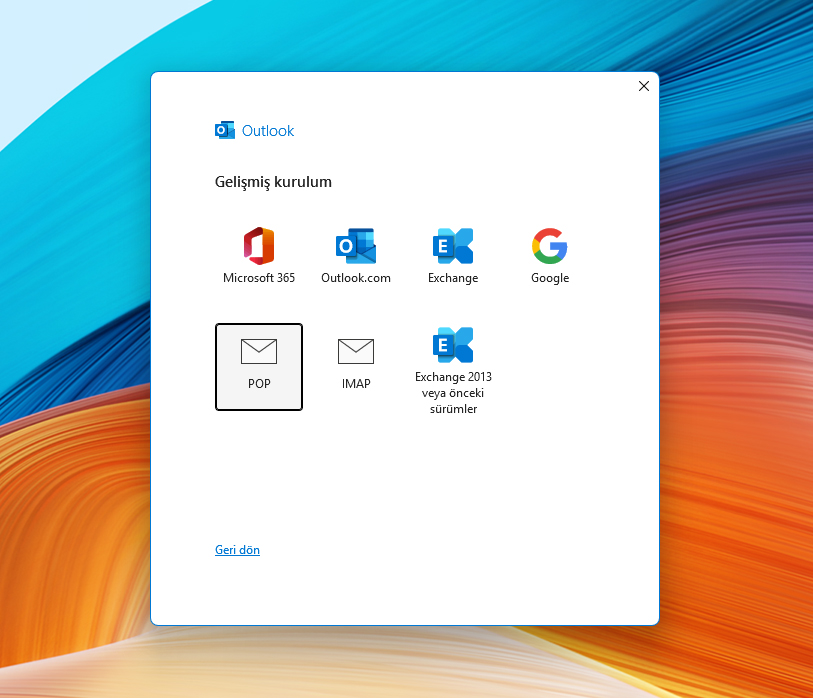Close the Outlook setup dialog
The width and height of the screenshot is (813, 698).
[x=644, y=86]
